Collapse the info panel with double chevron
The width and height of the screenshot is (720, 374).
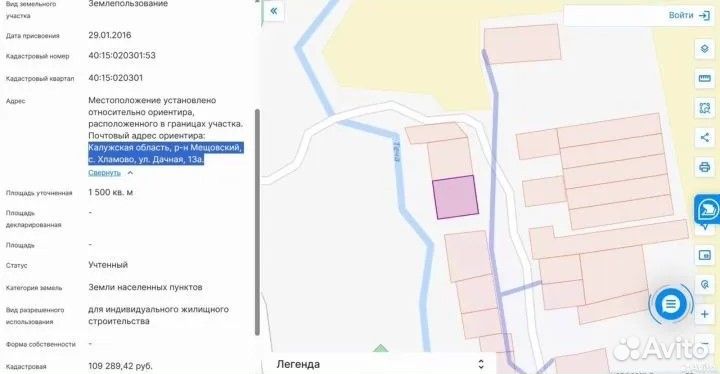click(274, 11)
